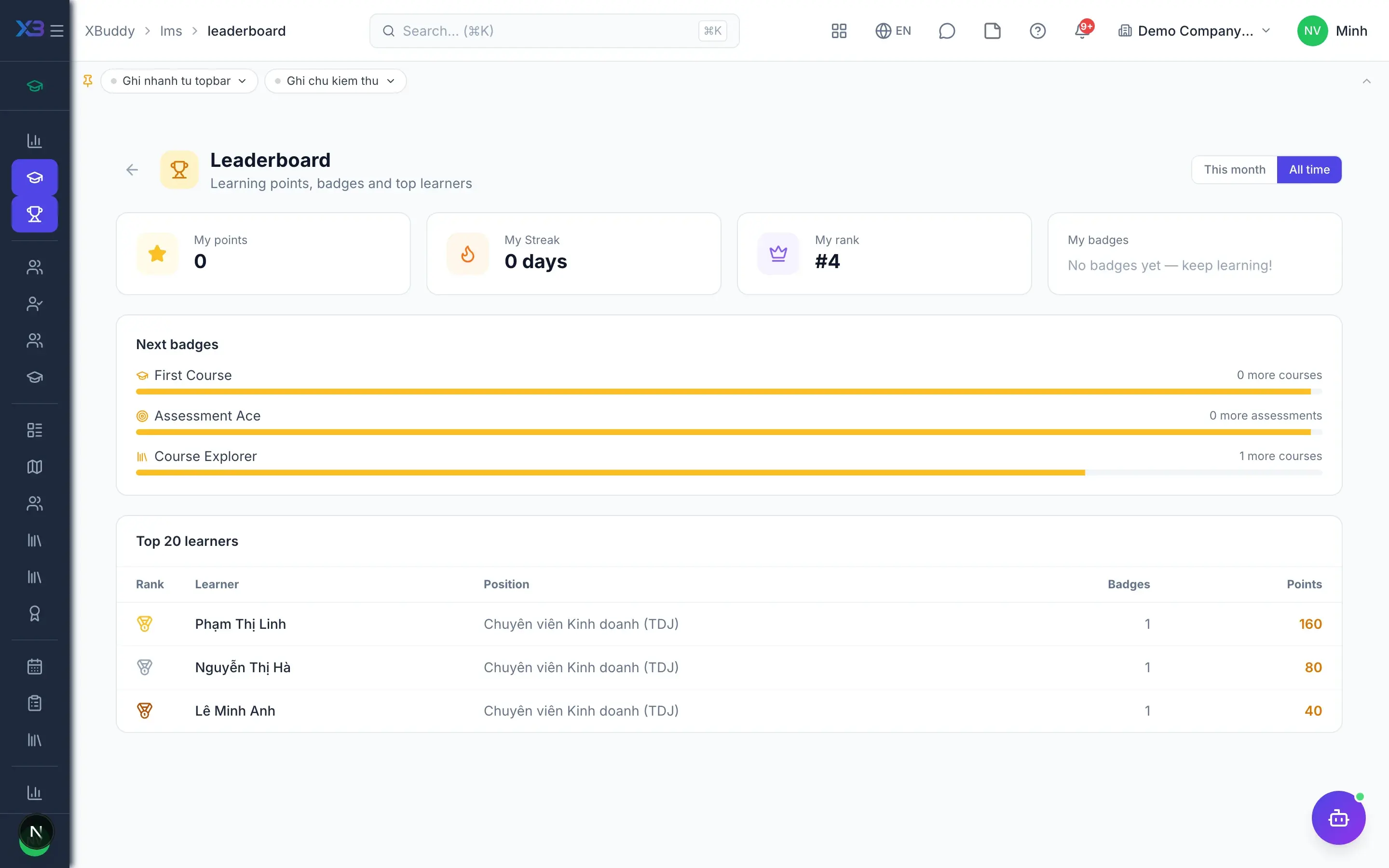Open the user-check sidebar icon
Image resolution: width=1389 pixels, height=868 pixels.
click(34, 304)
